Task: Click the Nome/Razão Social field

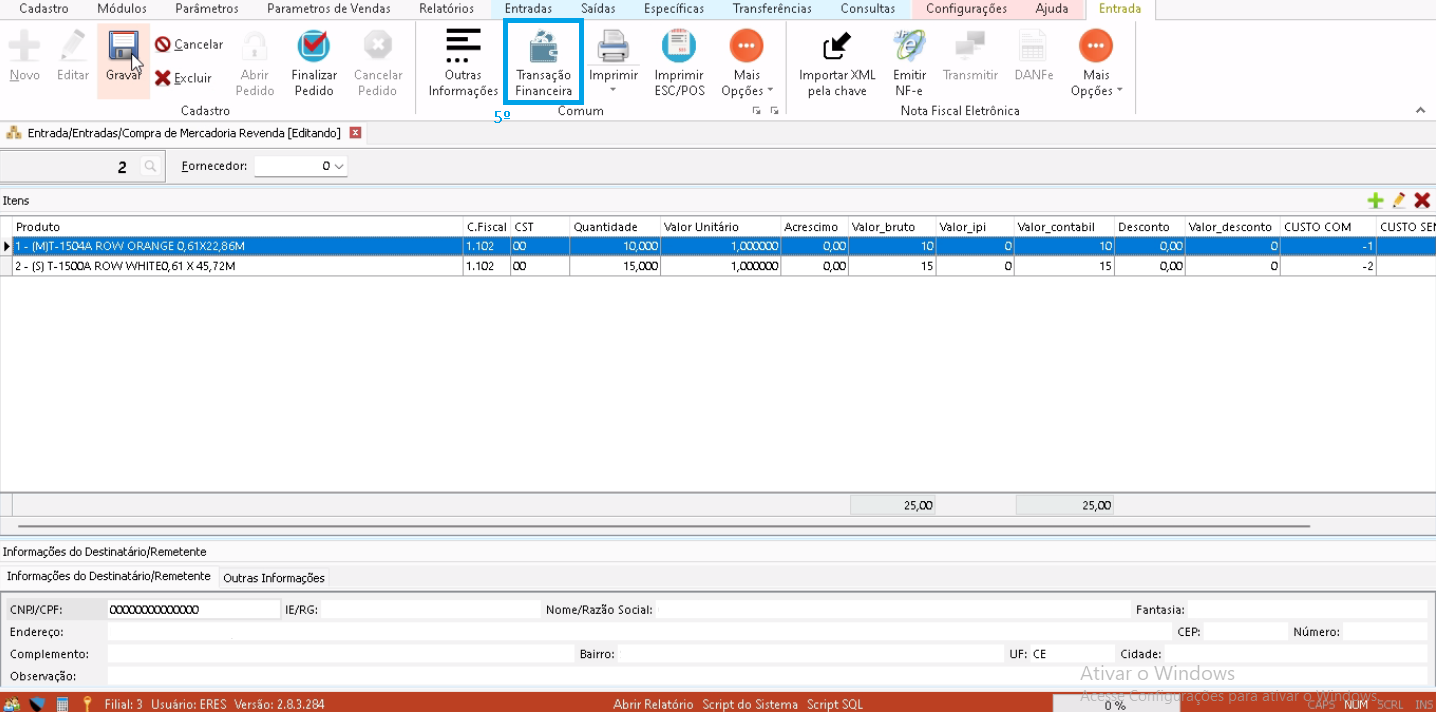Action: click(x=892, y=609)
